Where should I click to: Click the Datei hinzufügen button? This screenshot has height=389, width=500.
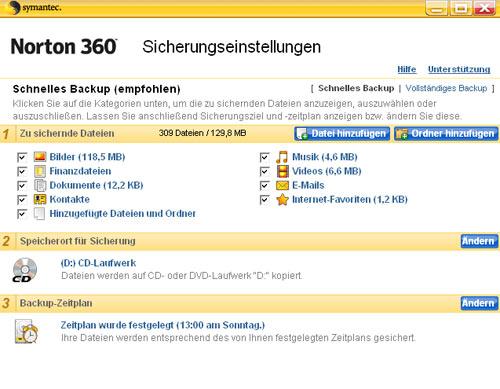342,134
